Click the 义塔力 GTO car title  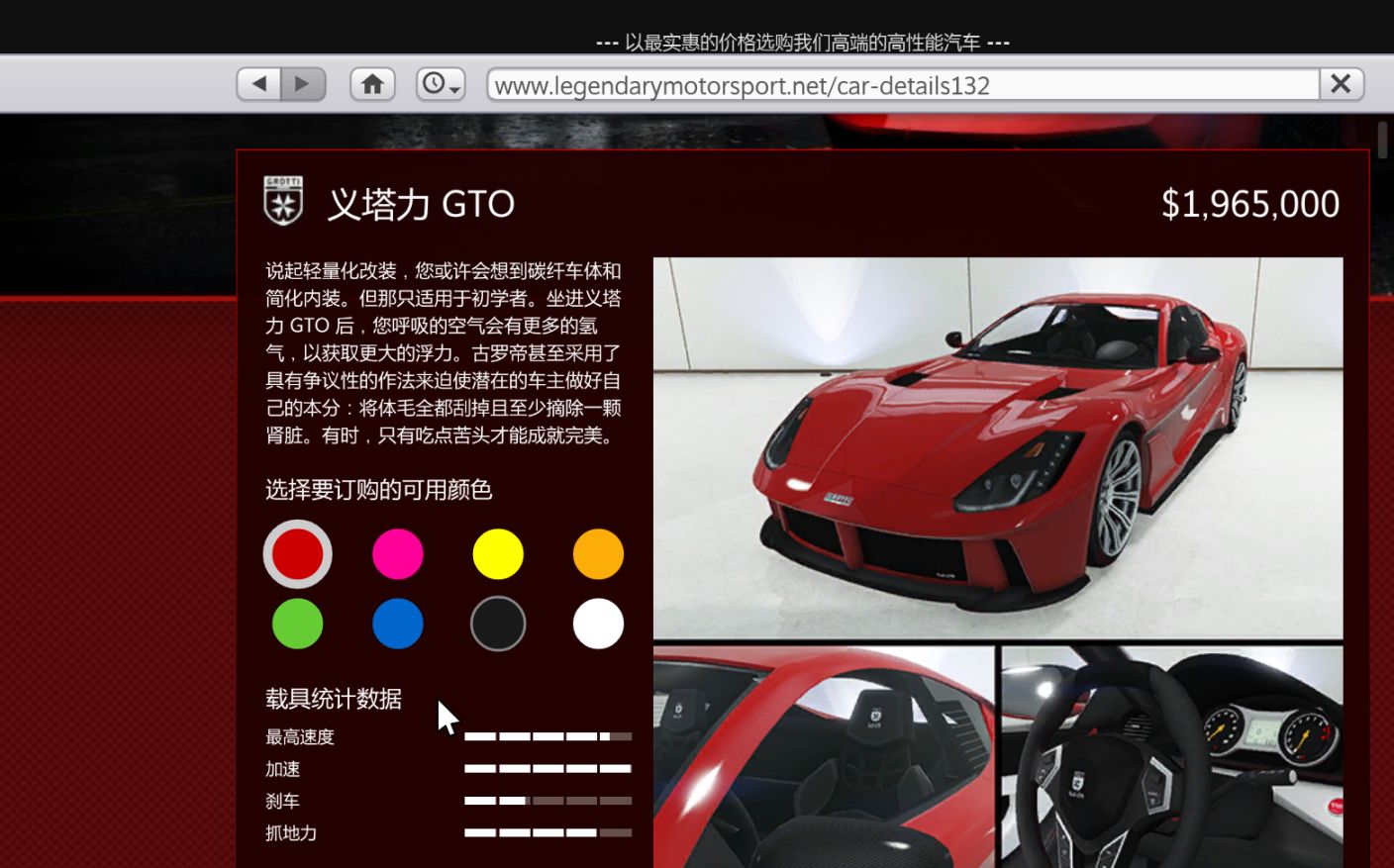pyautogui.click(x=421, y=204)
